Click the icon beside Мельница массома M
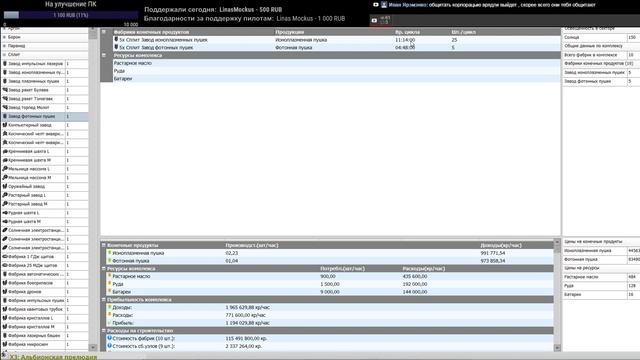 click(x=5, y=178)
